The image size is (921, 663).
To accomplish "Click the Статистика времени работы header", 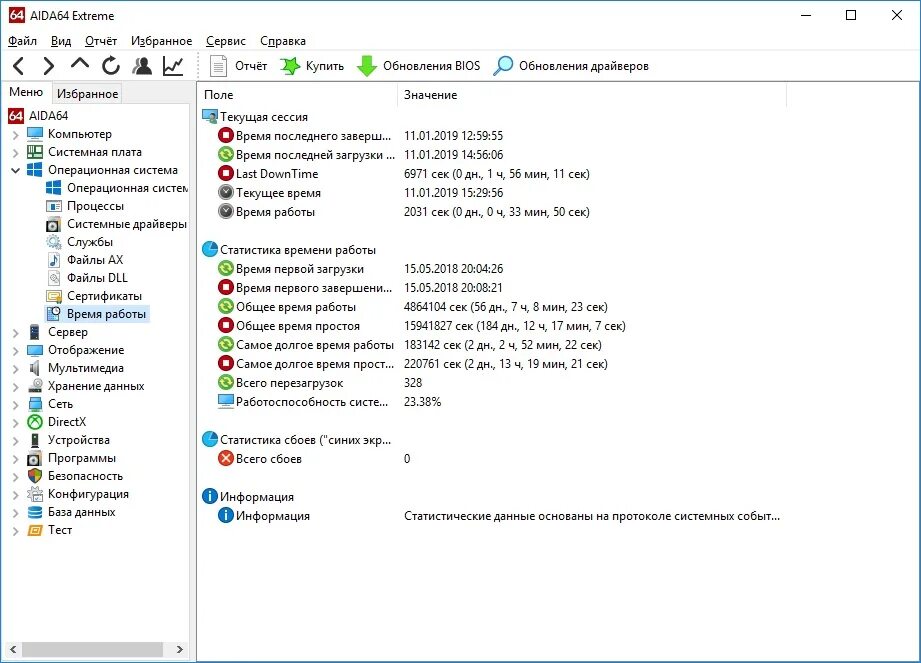I will coord(289,250).
